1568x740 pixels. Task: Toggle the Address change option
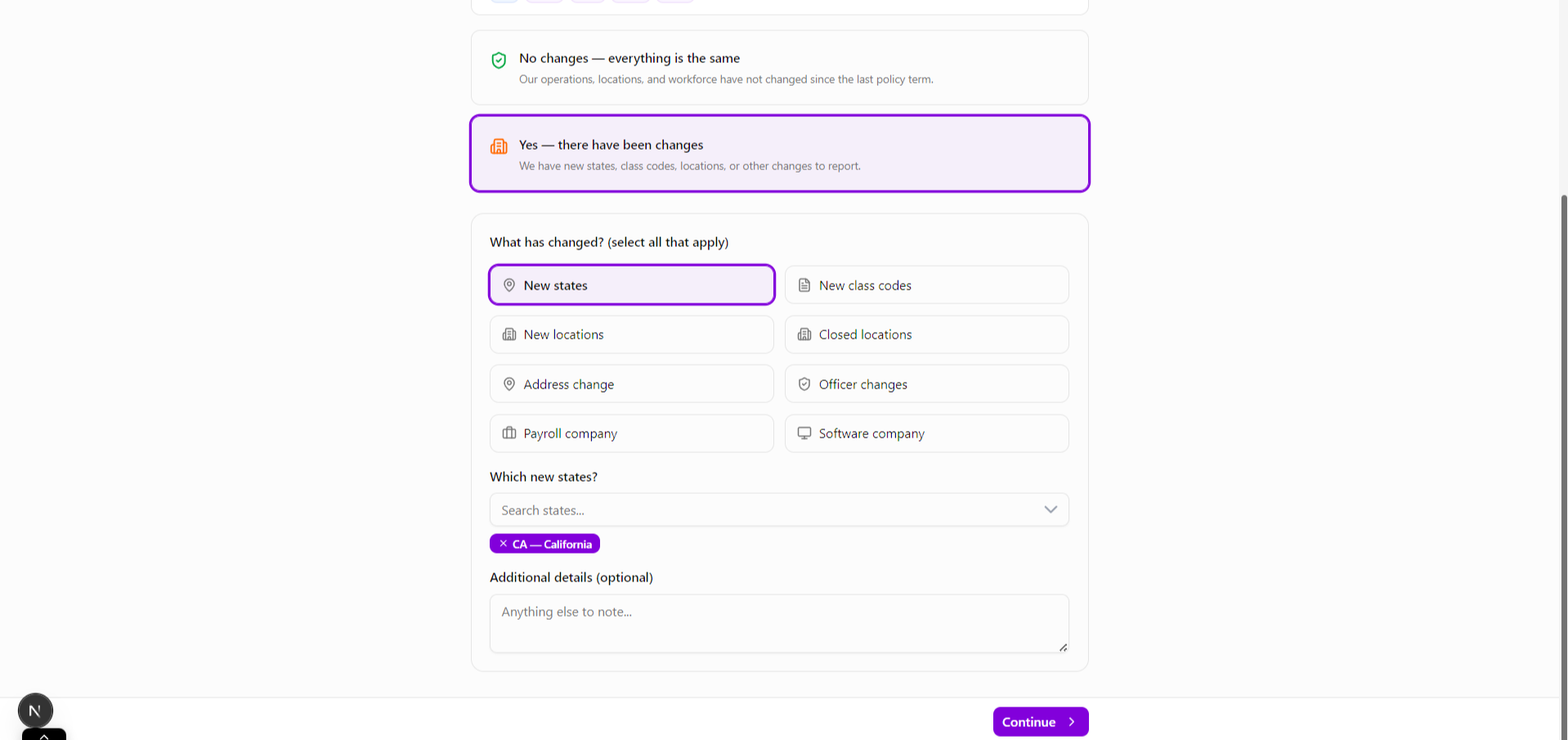[631, 384]
